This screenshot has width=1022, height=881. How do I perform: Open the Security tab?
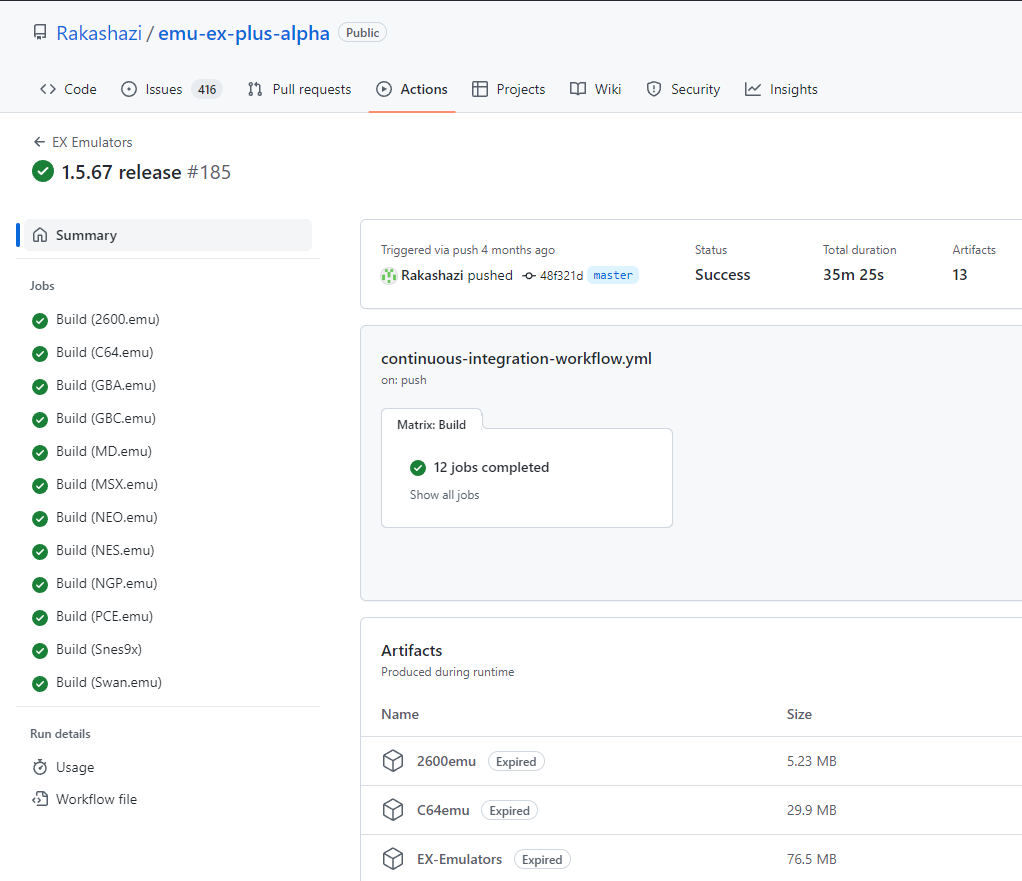pyautogui.click(x=683, y=89)
